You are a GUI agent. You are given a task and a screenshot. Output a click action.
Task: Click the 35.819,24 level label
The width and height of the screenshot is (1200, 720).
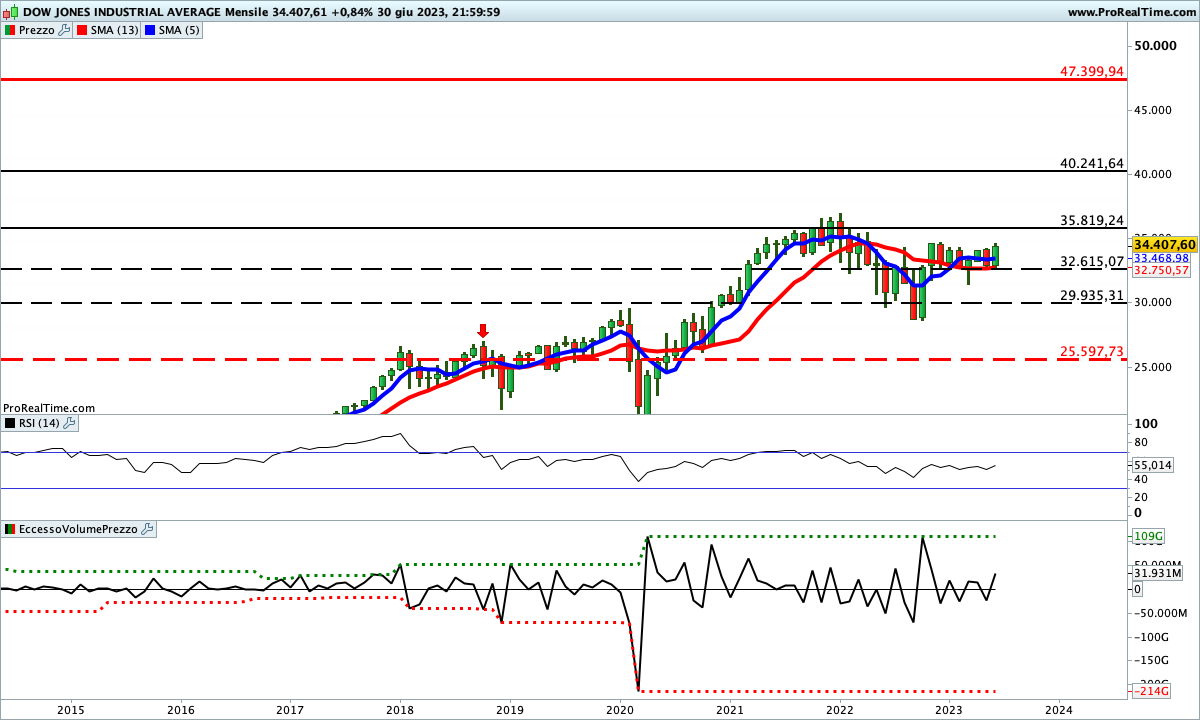(1091, 221)
